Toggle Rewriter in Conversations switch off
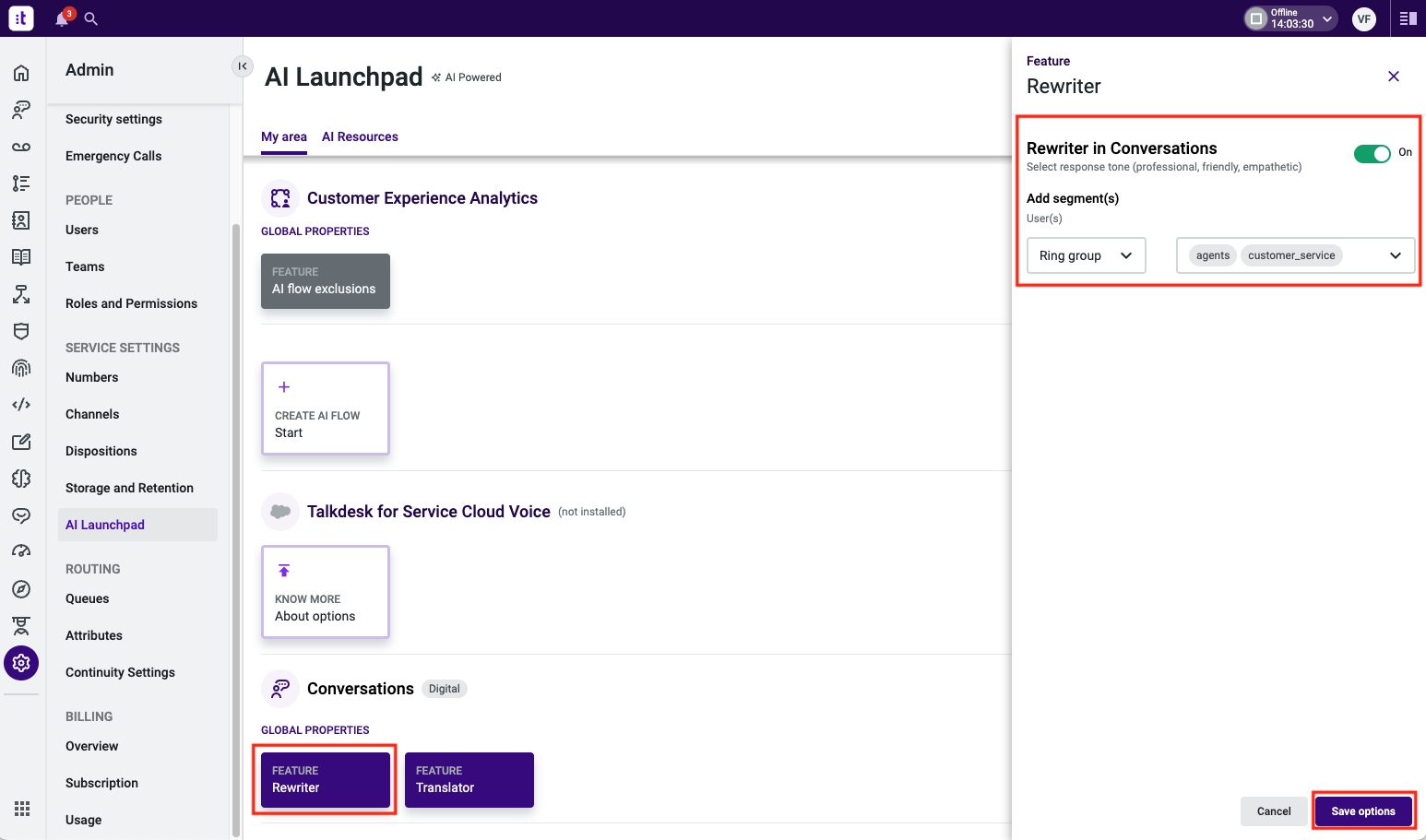1426x840 pixels. pos(1373,154)
